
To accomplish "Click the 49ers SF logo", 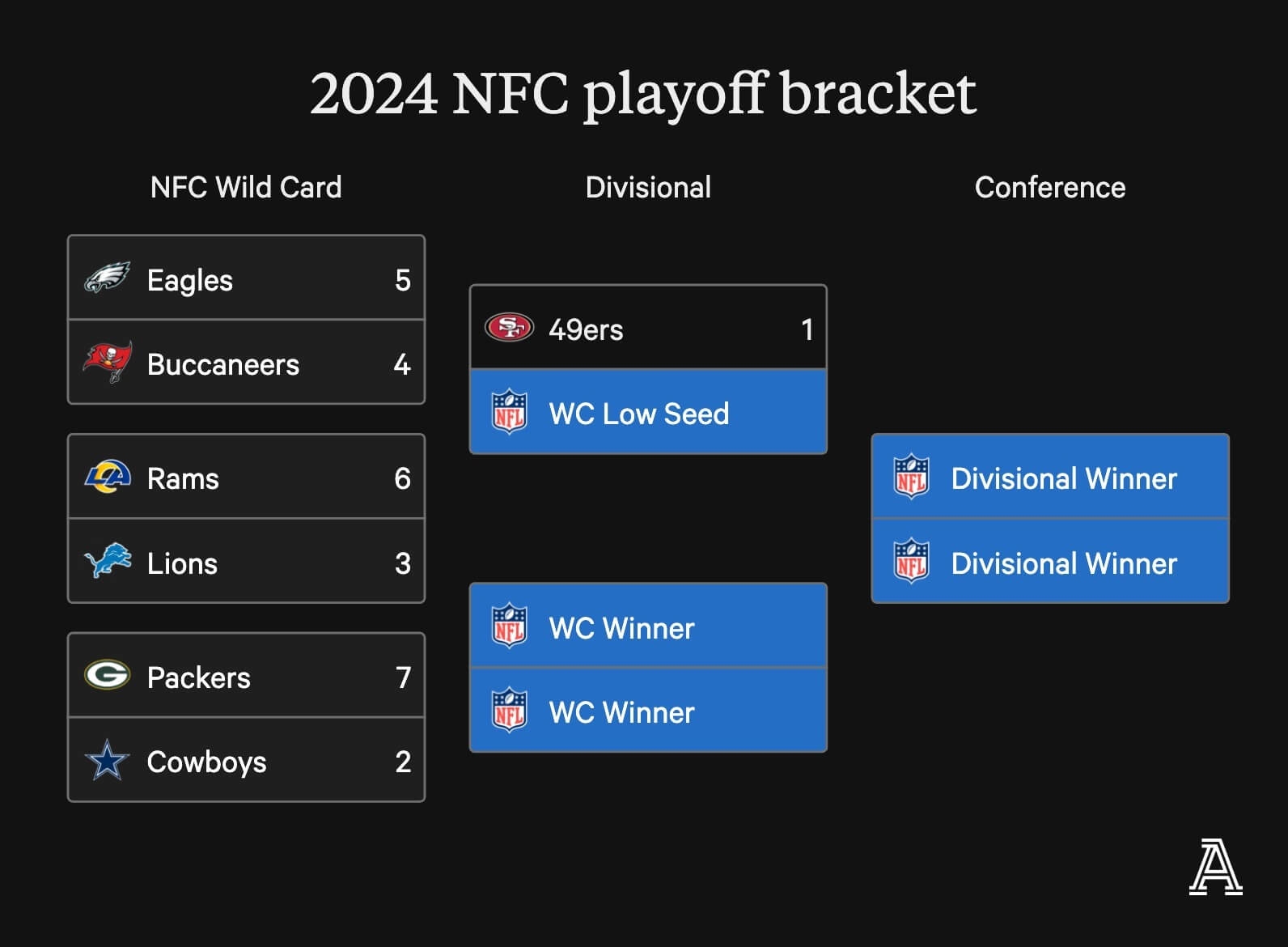I will 509,328.
